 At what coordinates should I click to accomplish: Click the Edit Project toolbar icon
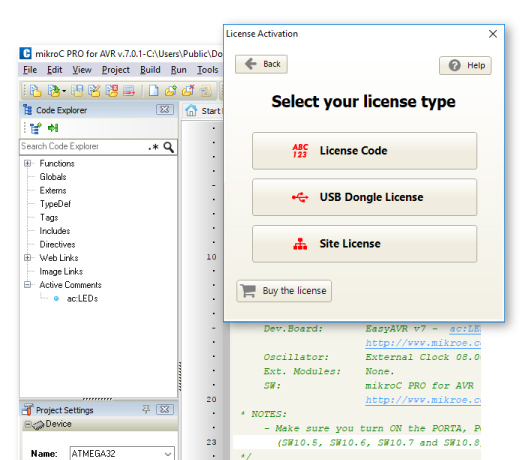point(94,91)
